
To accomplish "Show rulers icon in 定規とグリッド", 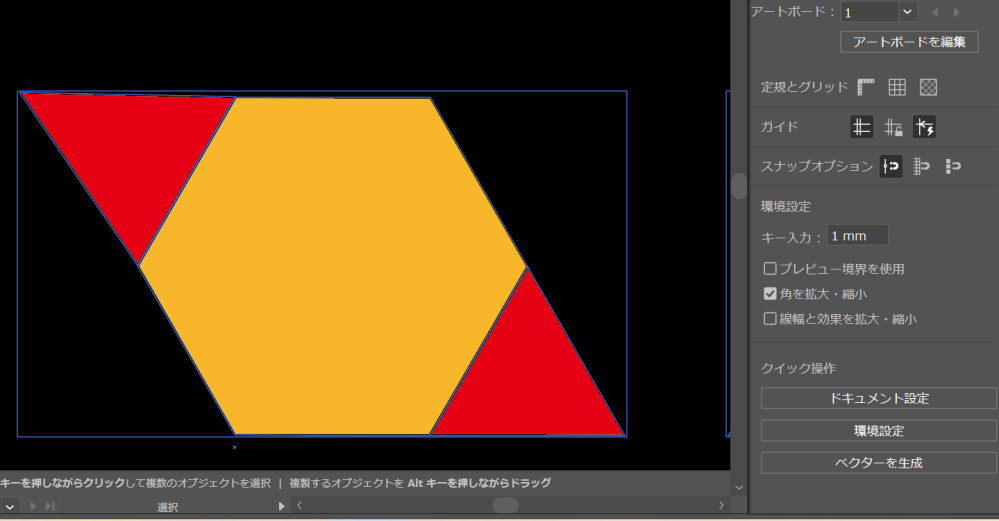I will tap(866, 87).
